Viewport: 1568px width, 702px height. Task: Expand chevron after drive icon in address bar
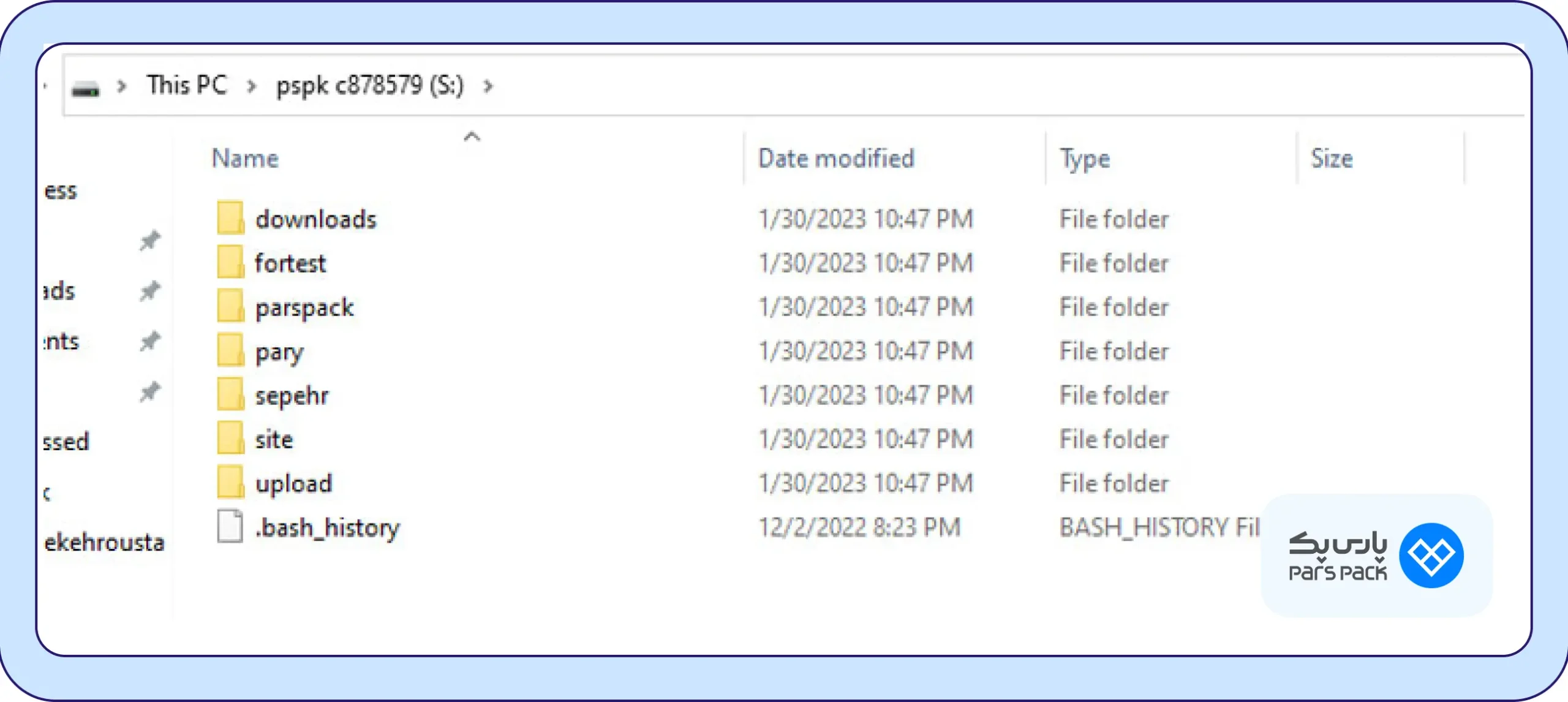[x=122, y=86]
